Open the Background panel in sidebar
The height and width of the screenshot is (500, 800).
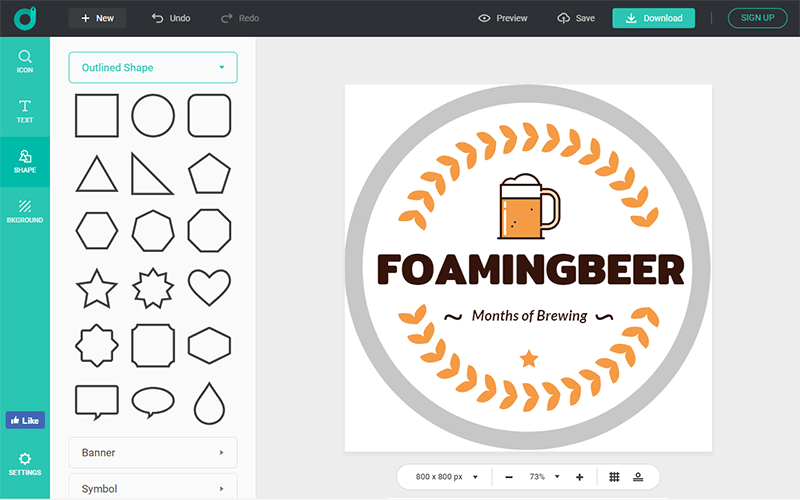[x=25, y=211]
